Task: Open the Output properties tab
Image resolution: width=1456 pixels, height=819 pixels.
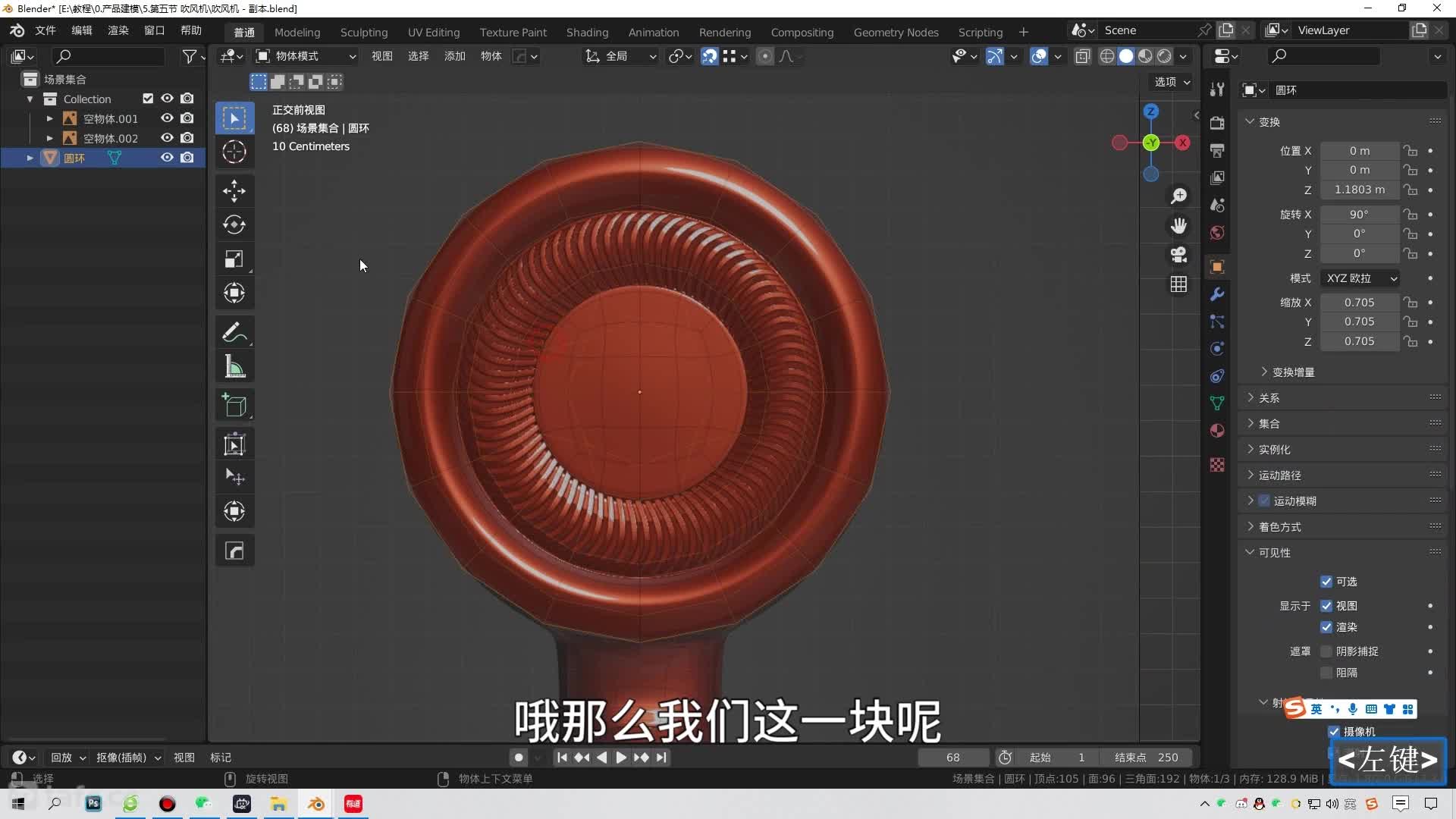Action: (1217, 150)
